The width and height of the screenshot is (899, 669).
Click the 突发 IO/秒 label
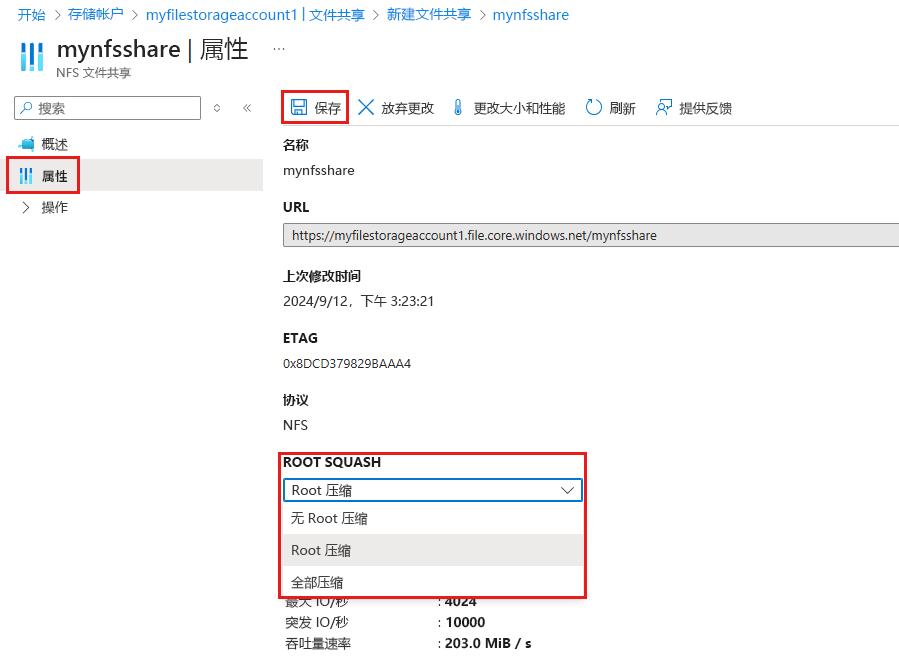[316, 622]
